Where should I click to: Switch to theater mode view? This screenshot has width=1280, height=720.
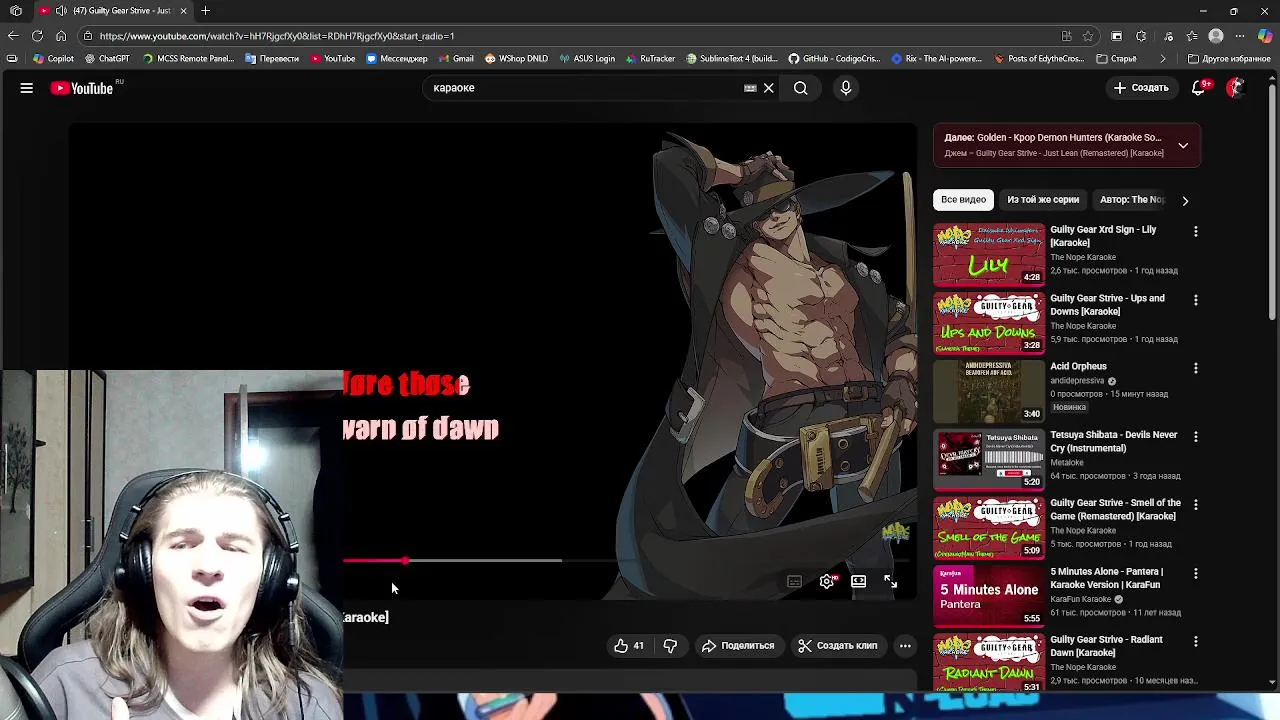(x=858, y=581)
